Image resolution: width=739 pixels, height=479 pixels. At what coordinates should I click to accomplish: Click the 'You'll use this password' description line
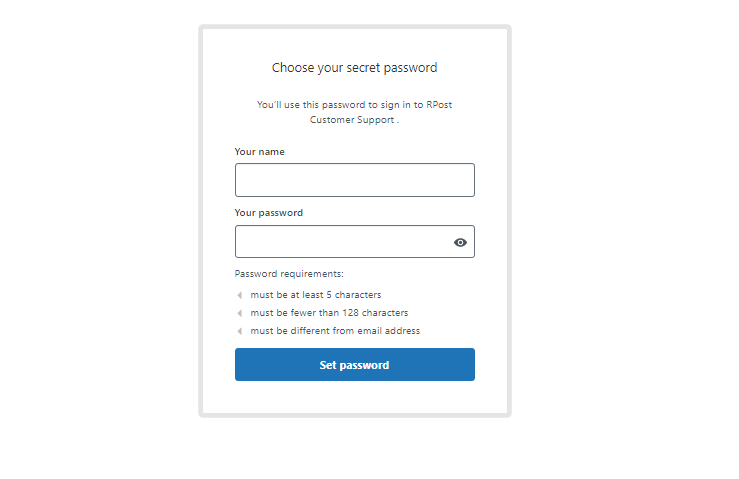tap(354, 105)
